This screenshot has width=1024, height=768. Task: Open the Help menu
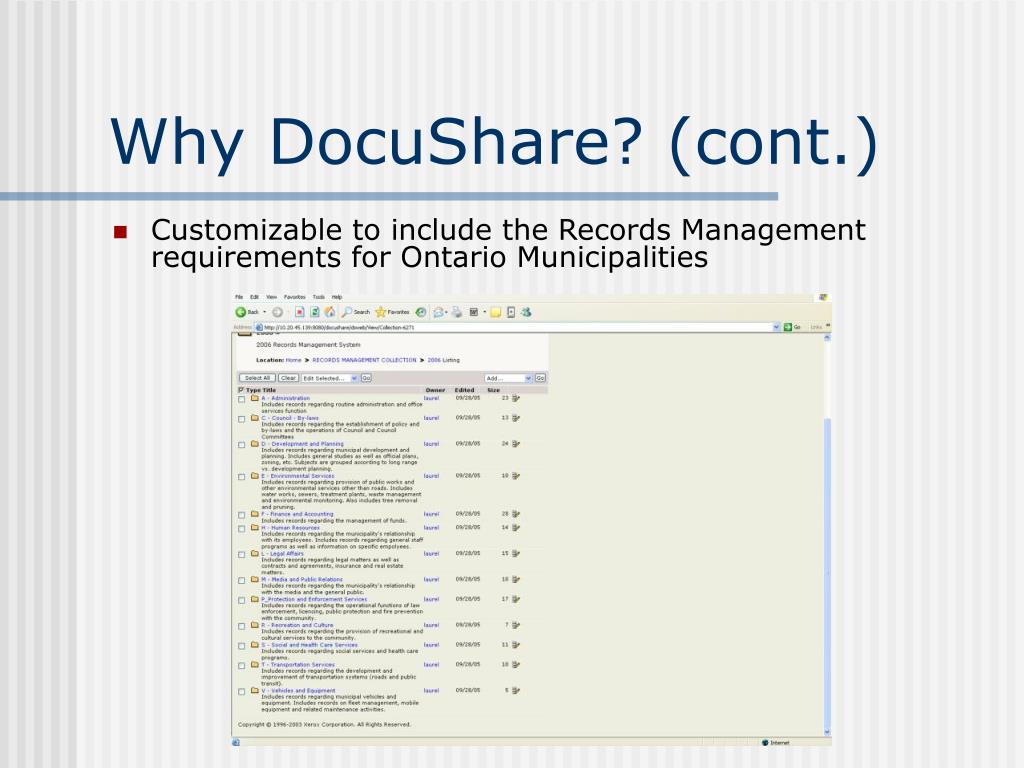point(337,297)
